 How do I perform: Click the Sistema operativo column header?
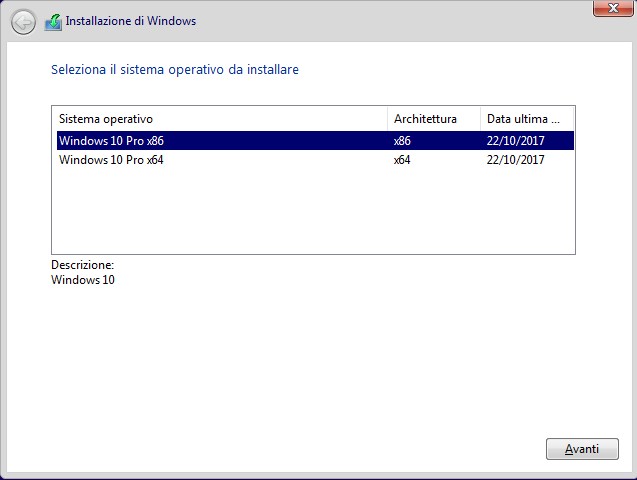(x=220, y=119)
